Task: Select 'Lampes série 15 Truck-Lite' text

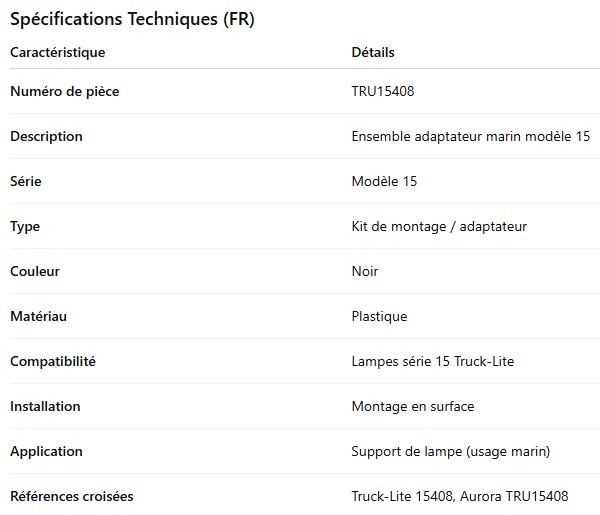Action: tap(432, 361)
